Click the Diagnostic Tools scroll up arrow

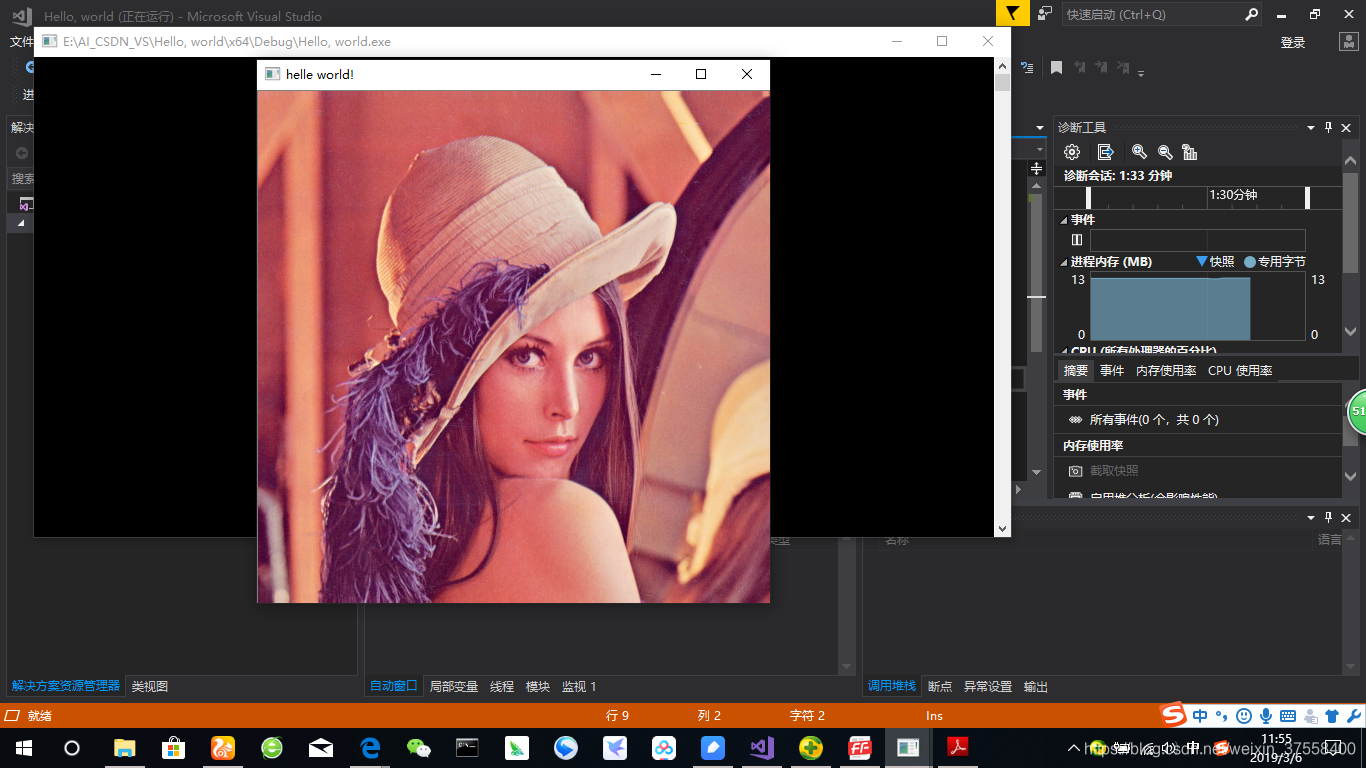pyautogui.click(x=1350, y=160)
